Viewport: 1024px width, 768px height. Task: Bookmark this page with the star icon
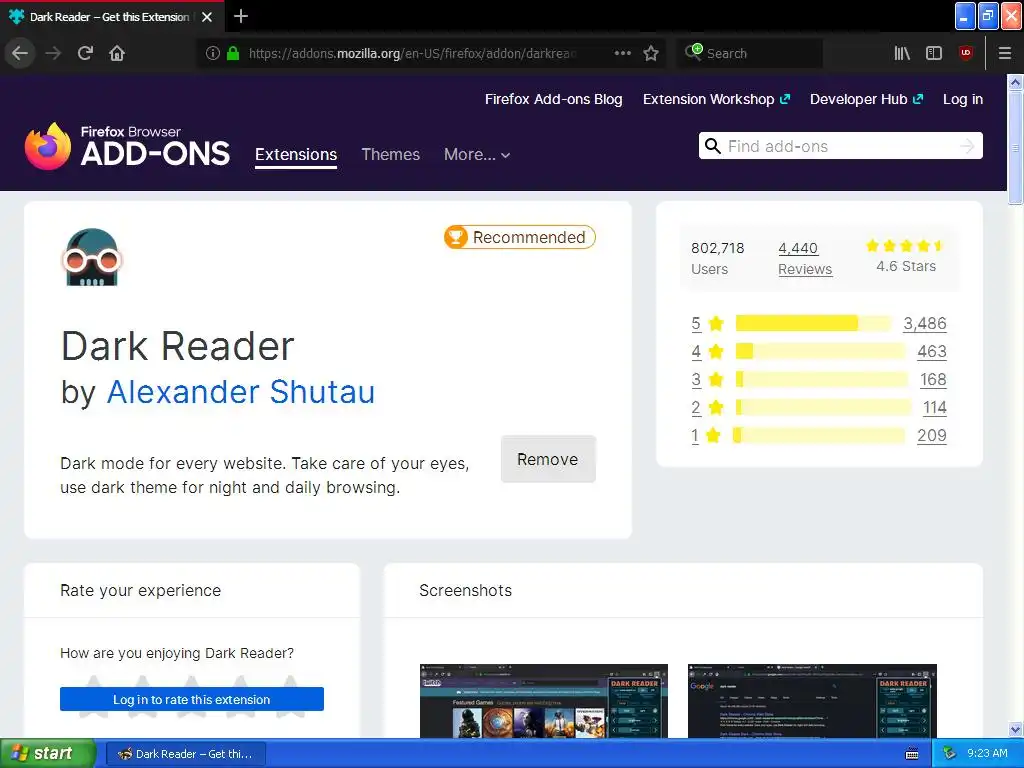pos(650,53)
